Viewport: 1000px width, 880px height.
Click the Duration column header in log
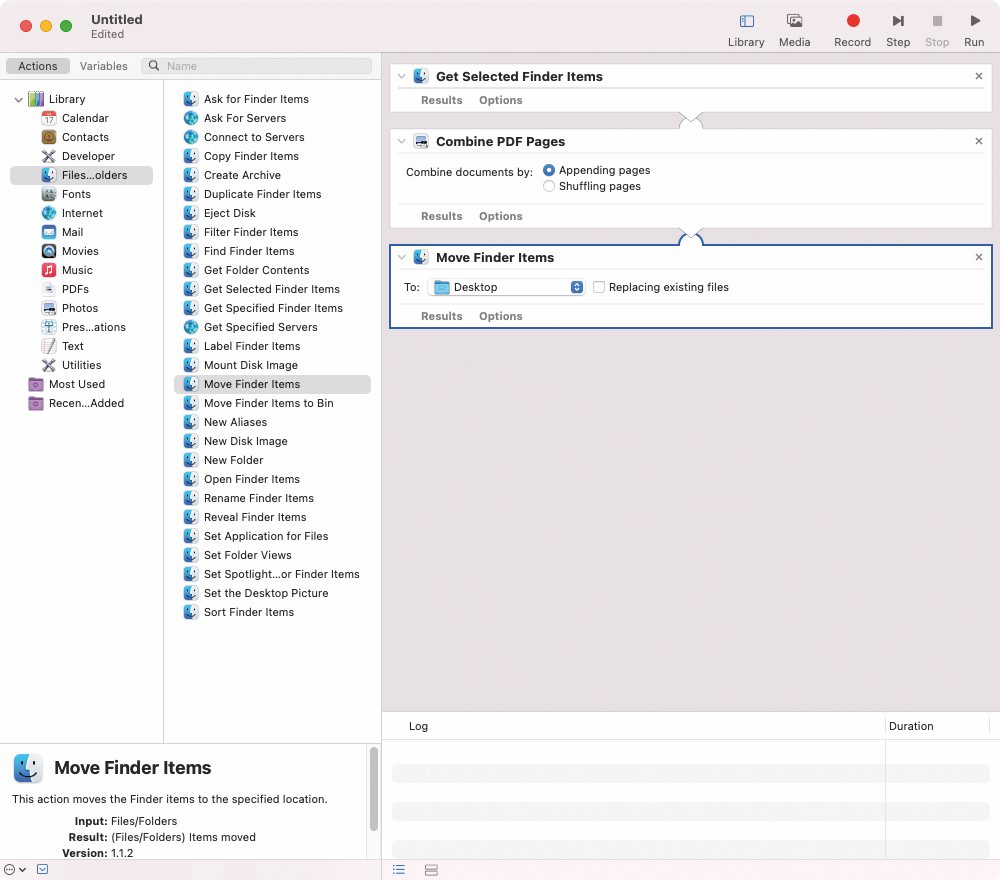[937, 726]
